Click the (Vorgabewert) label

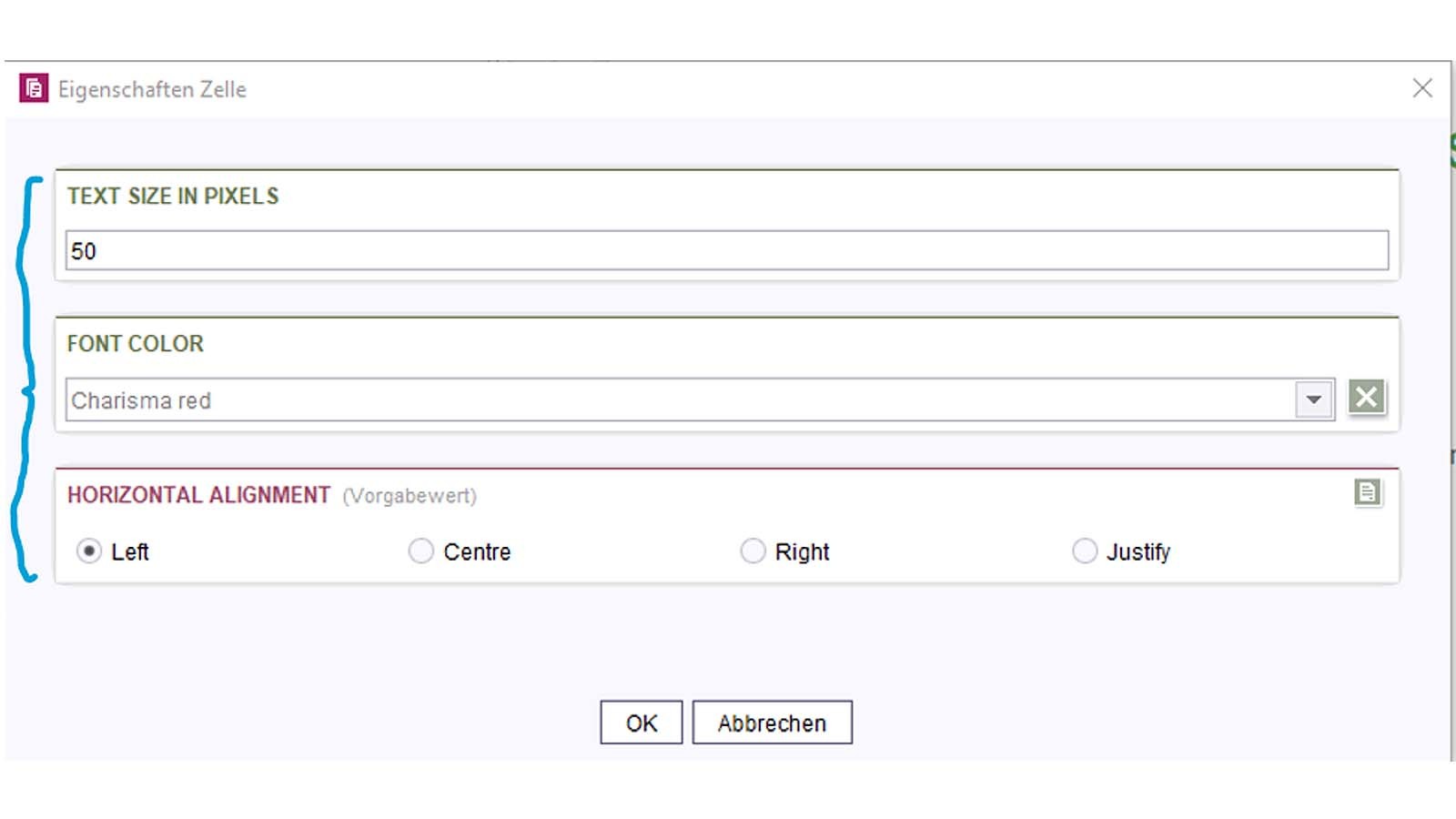tap(409, 496)
